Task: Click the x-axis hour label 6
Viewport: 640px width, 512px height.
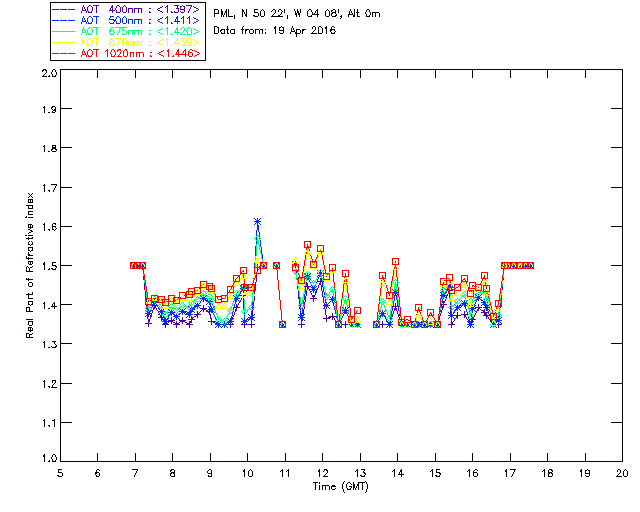Action: tap(98, 473)
